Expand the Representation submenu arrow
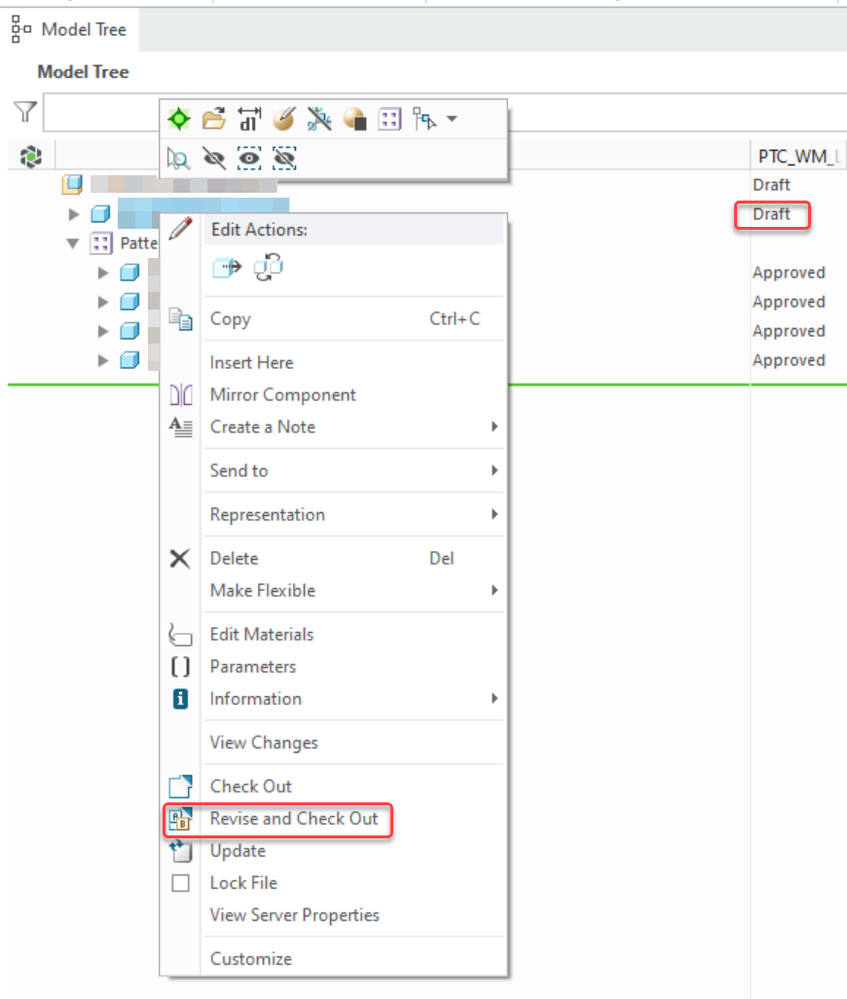The image size is (847, 999). click(495, 514)
